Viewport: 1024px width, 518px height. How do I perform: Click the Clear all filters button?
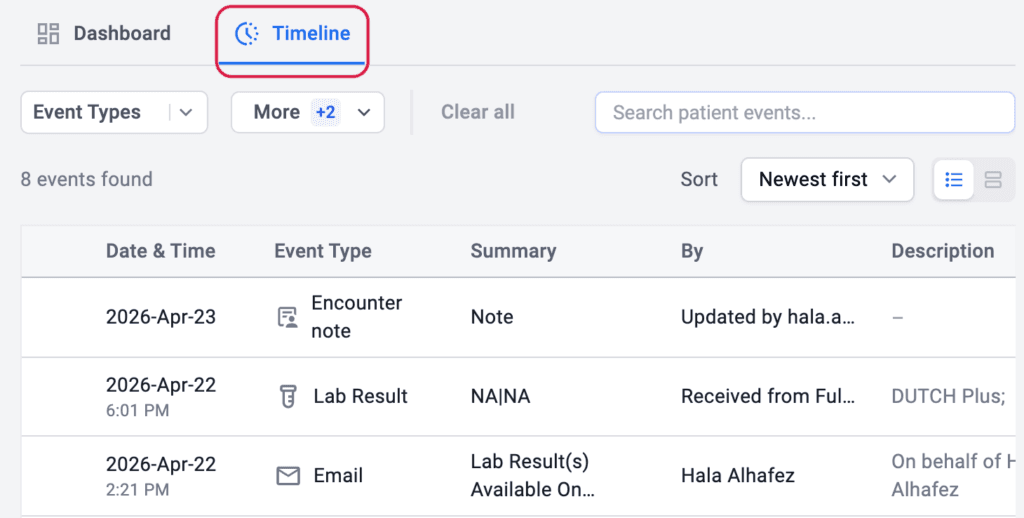478,112
